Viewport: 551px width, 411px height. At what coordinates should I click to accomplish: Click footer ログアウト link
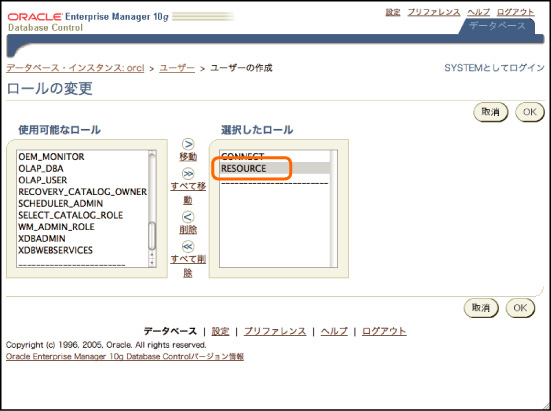pos(384,331)
